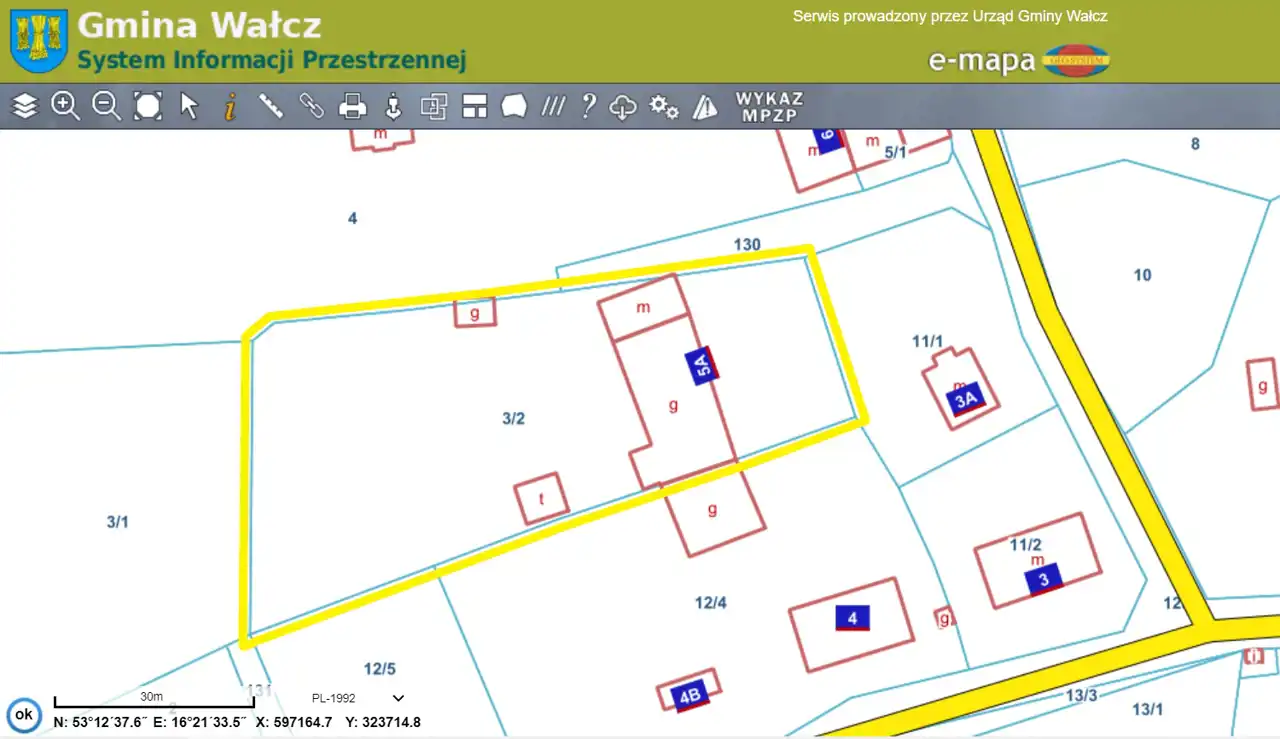The width and height of the screenshot is (1280, 739).
Task: Pick the ruler measurement tool
Action: pos(271,105)
